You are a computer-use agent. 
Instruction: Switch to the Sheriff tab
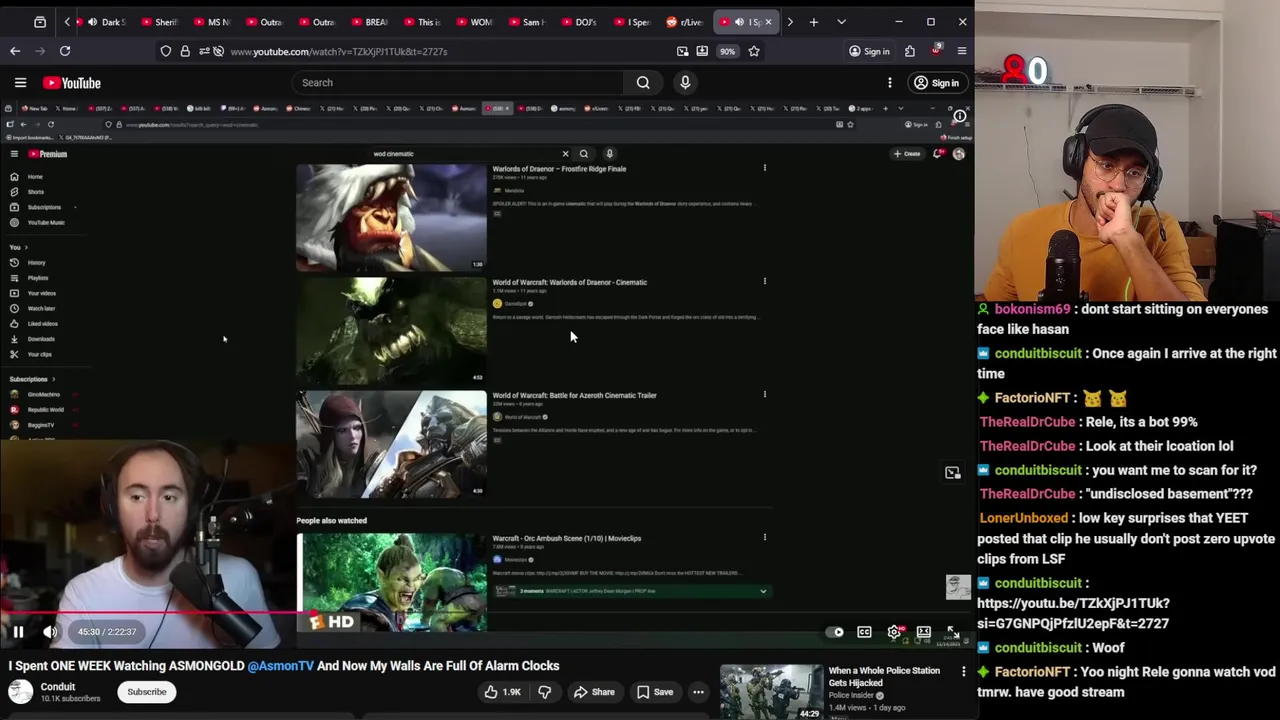coord(160,22)
